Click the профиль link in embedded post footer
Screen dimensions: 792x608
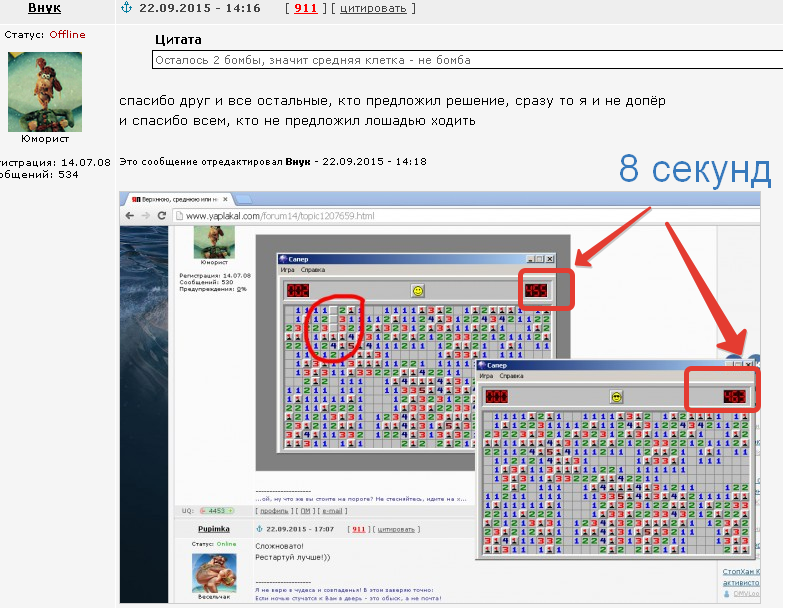click(x=274, y=511)
